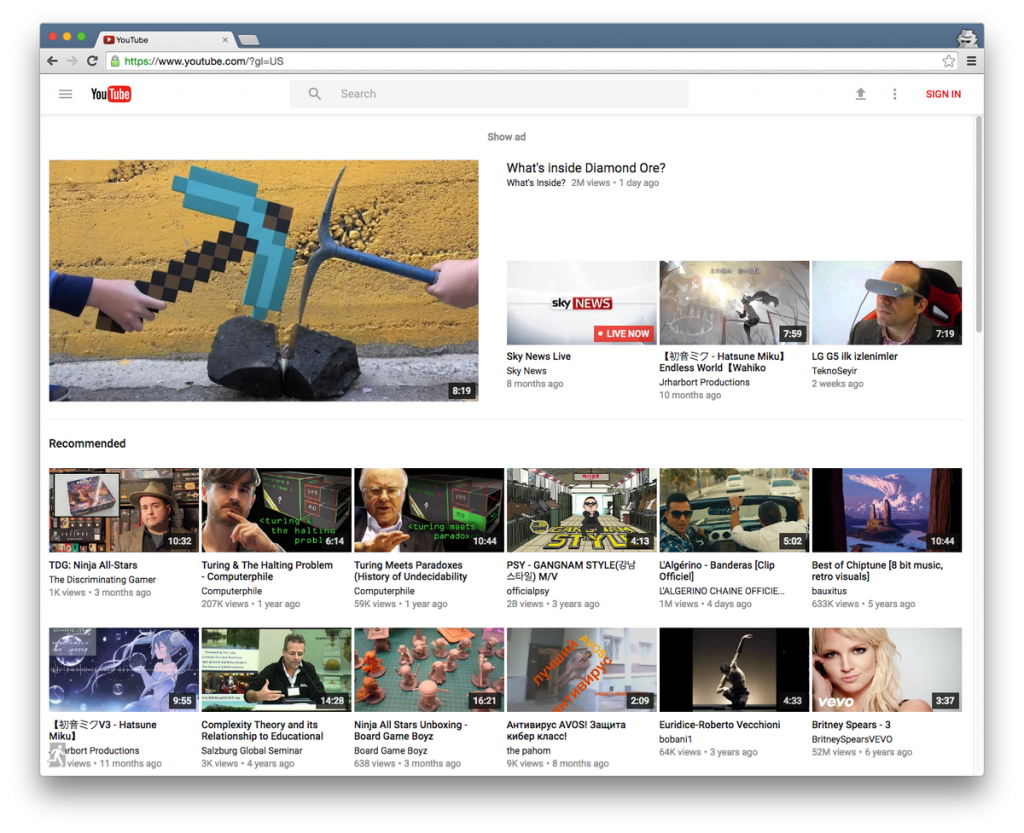
Task: Open What's inside Diamond Ore? title
Action: click(585, 168)
